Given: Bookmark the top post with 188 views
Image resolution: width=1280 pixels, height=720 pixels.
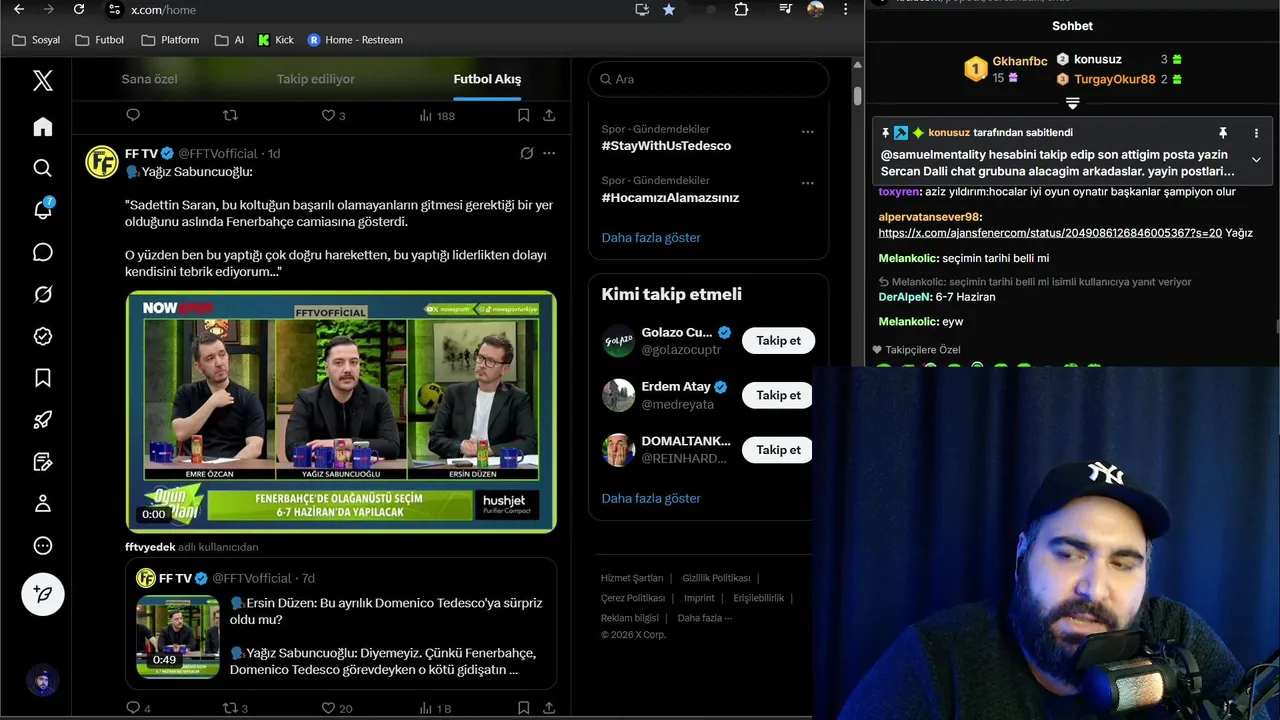Looking at the screenshot, I should [523, 116].
